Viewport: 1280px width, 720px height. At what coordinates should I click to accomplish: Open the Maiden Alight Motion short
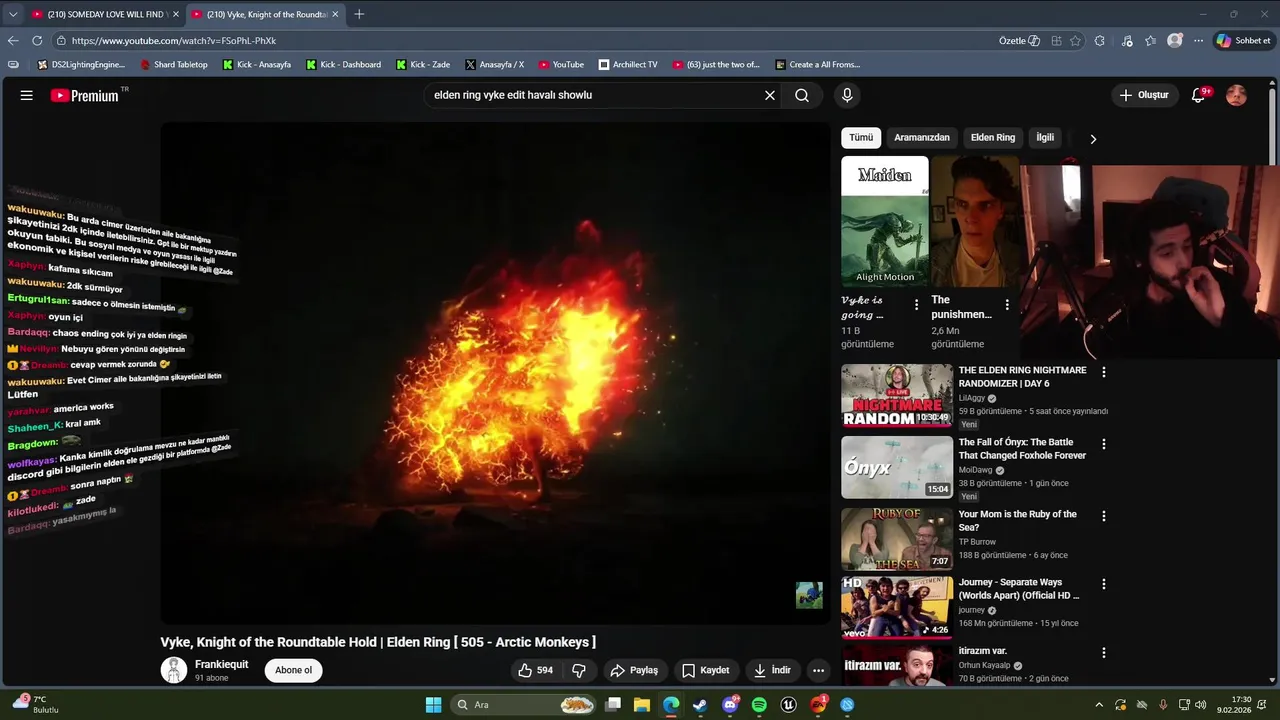pyautogui.click(x=884, y=222)
